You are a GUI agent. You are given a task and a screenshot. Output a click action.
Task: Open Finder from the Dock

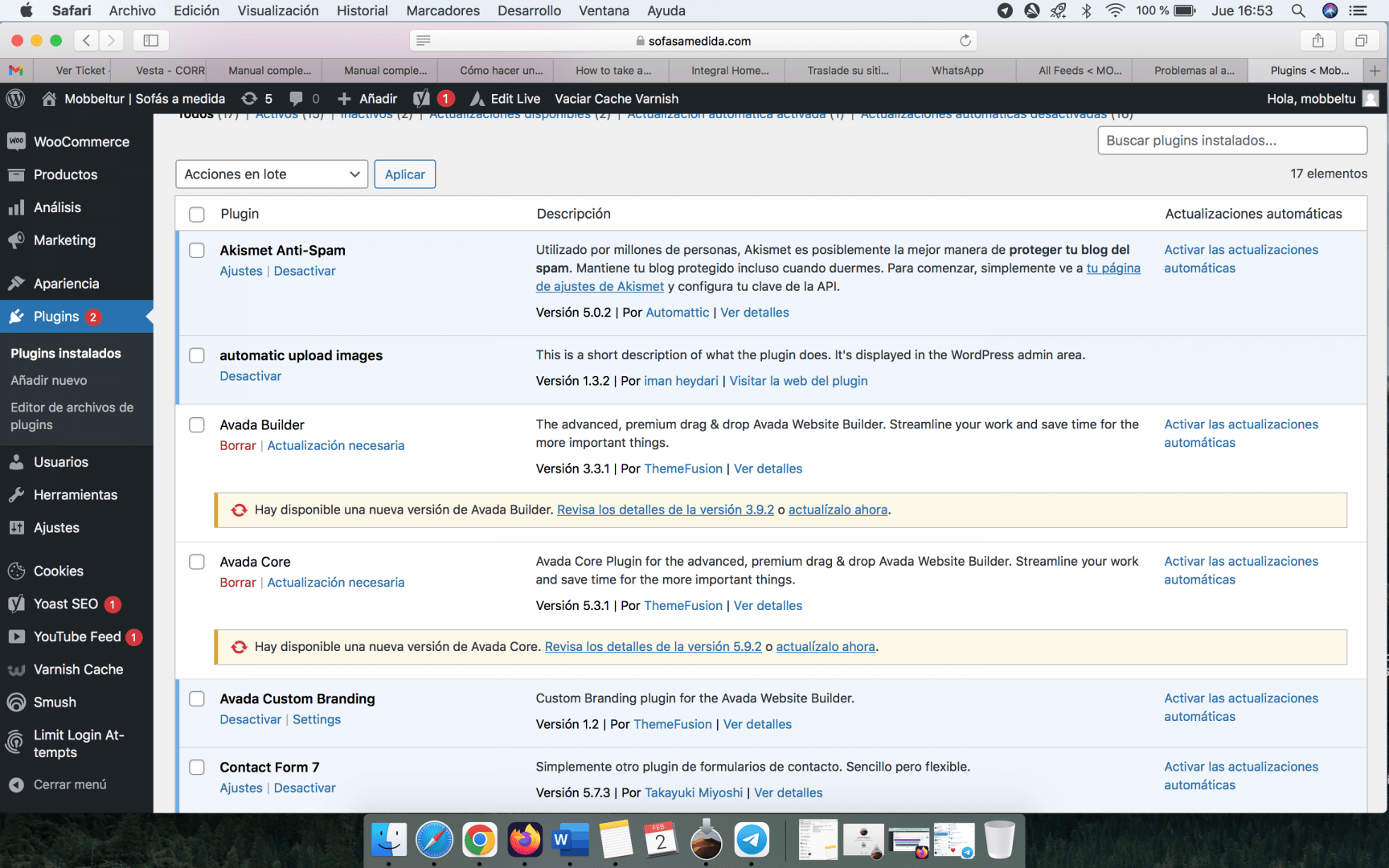pyautogui.click(x=389, y=841)
